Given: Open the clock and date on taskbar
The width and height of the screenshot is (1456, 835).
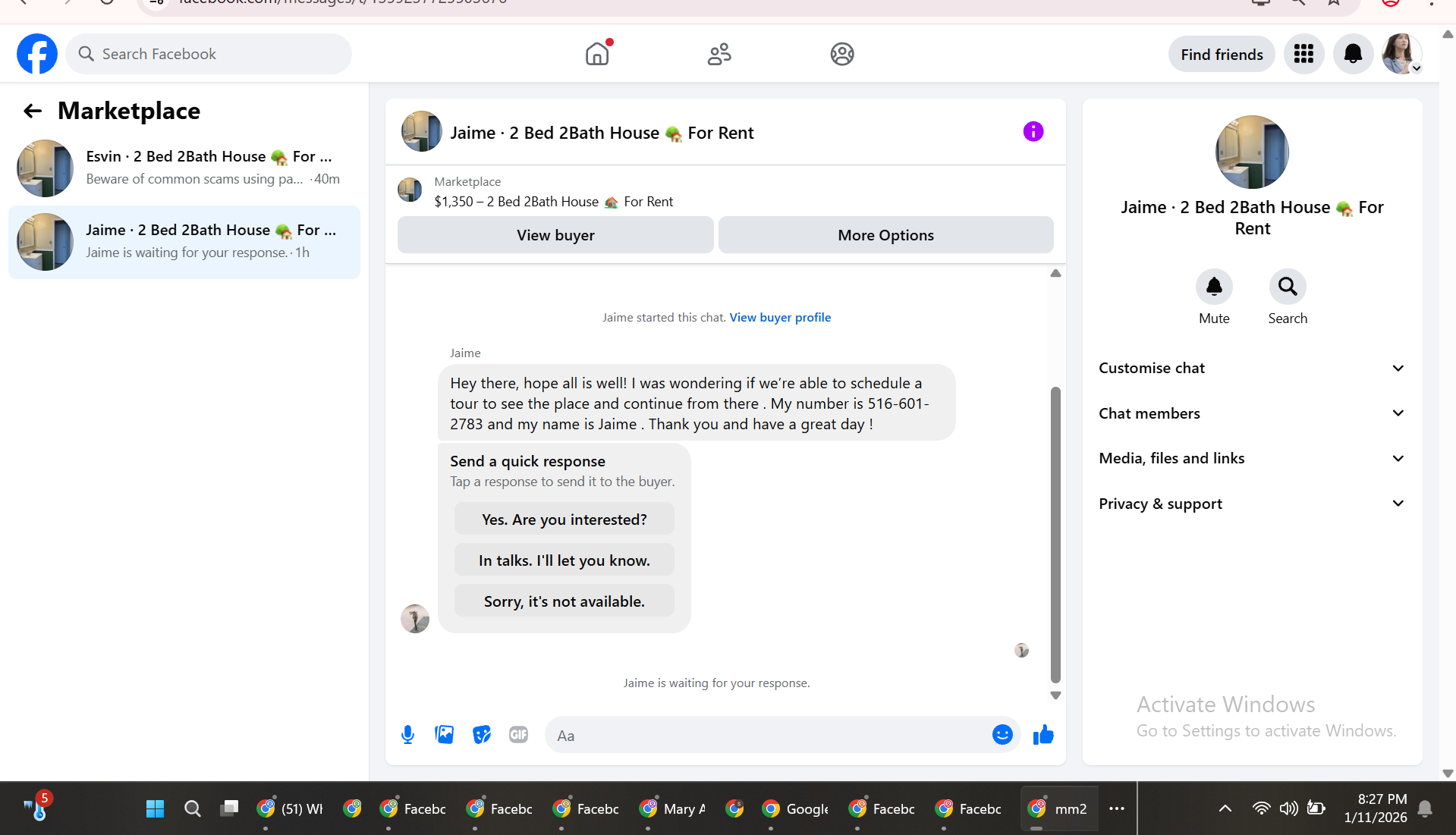Looking at the screenshot, I should [1375, 808].
